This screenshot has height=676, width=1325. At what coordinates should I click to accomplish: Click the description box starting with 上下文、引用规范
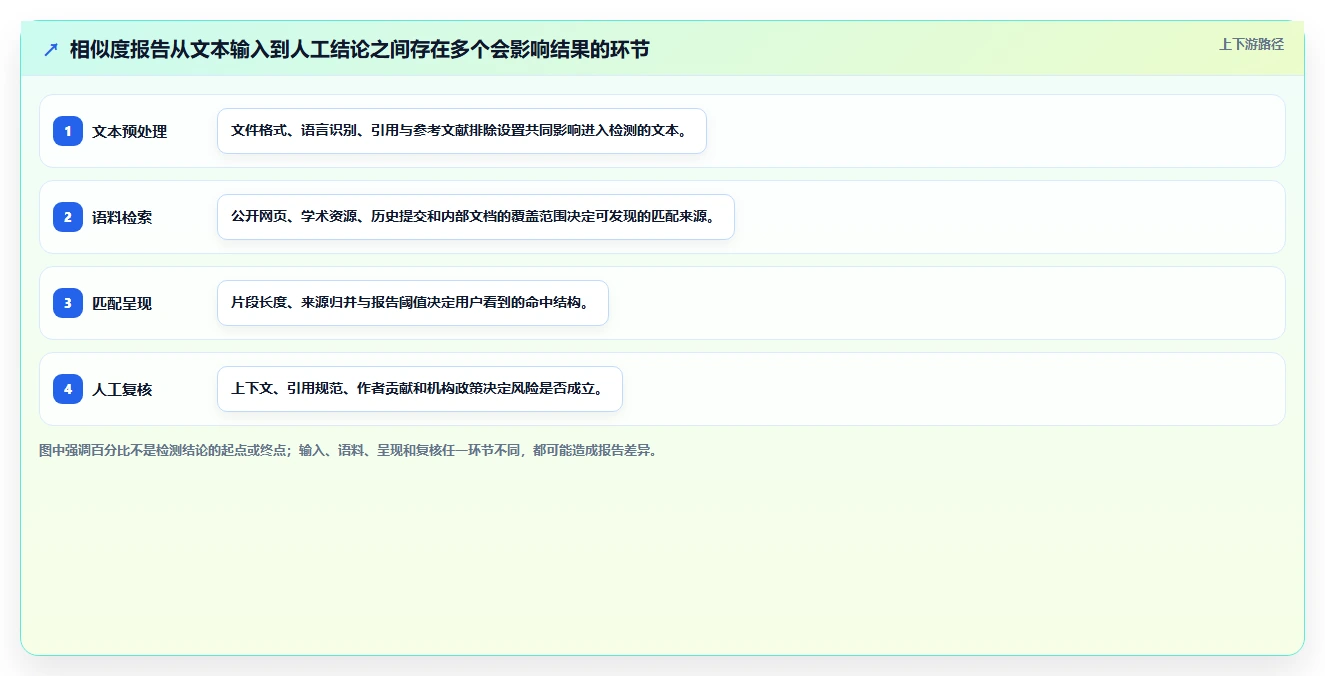420,389
